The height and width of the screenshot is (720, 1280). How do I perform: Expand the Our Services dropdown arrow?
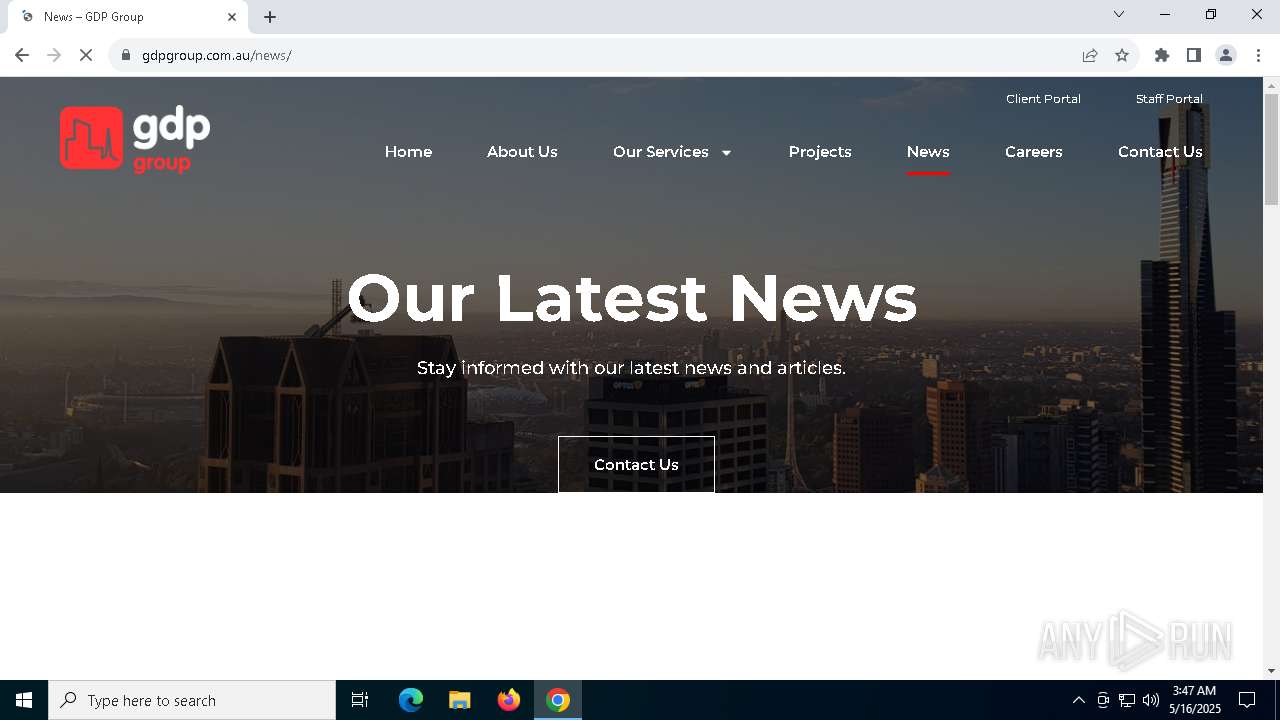coord(726,153)
